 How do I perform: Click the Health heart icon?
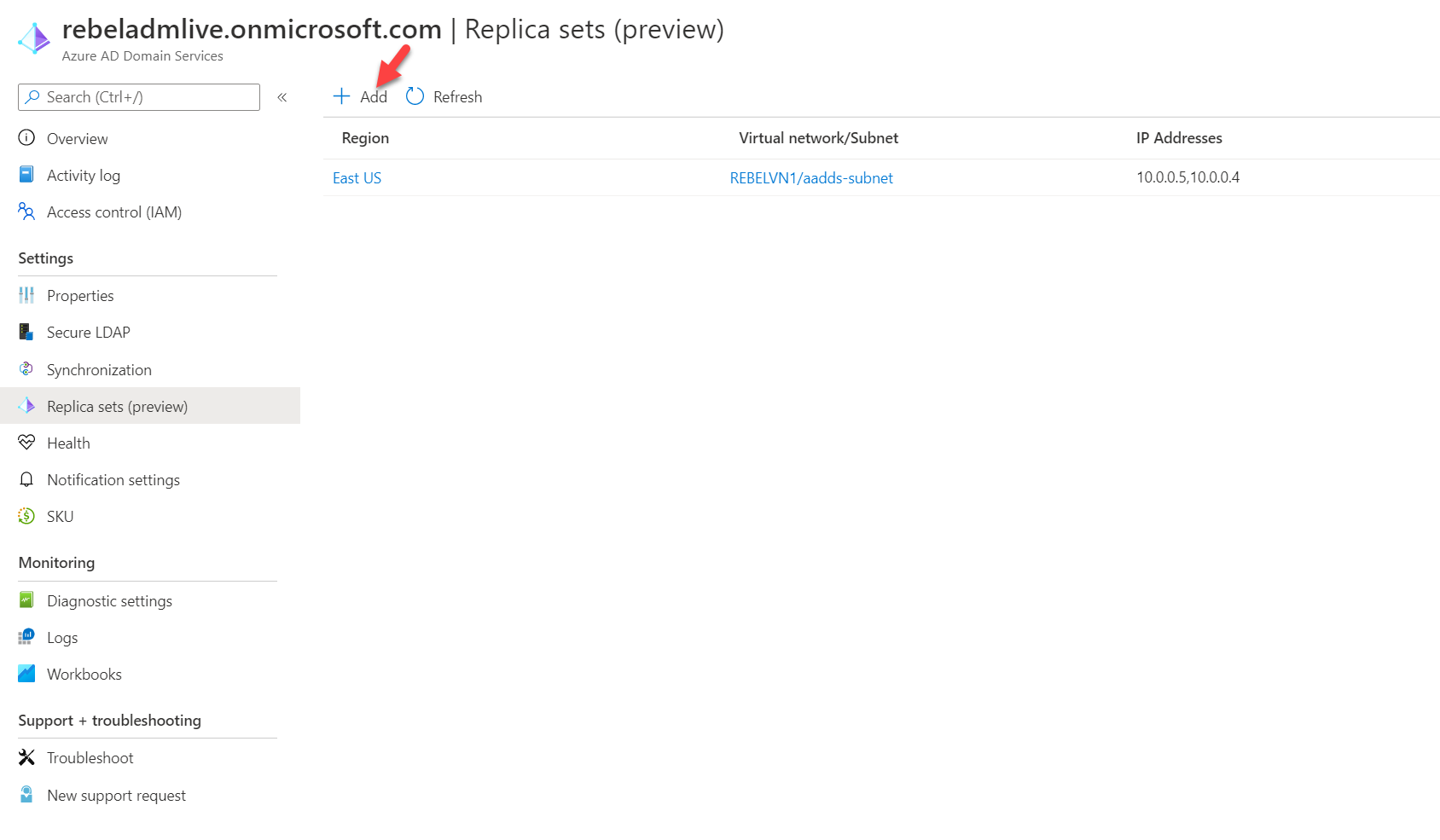[26, 443]
